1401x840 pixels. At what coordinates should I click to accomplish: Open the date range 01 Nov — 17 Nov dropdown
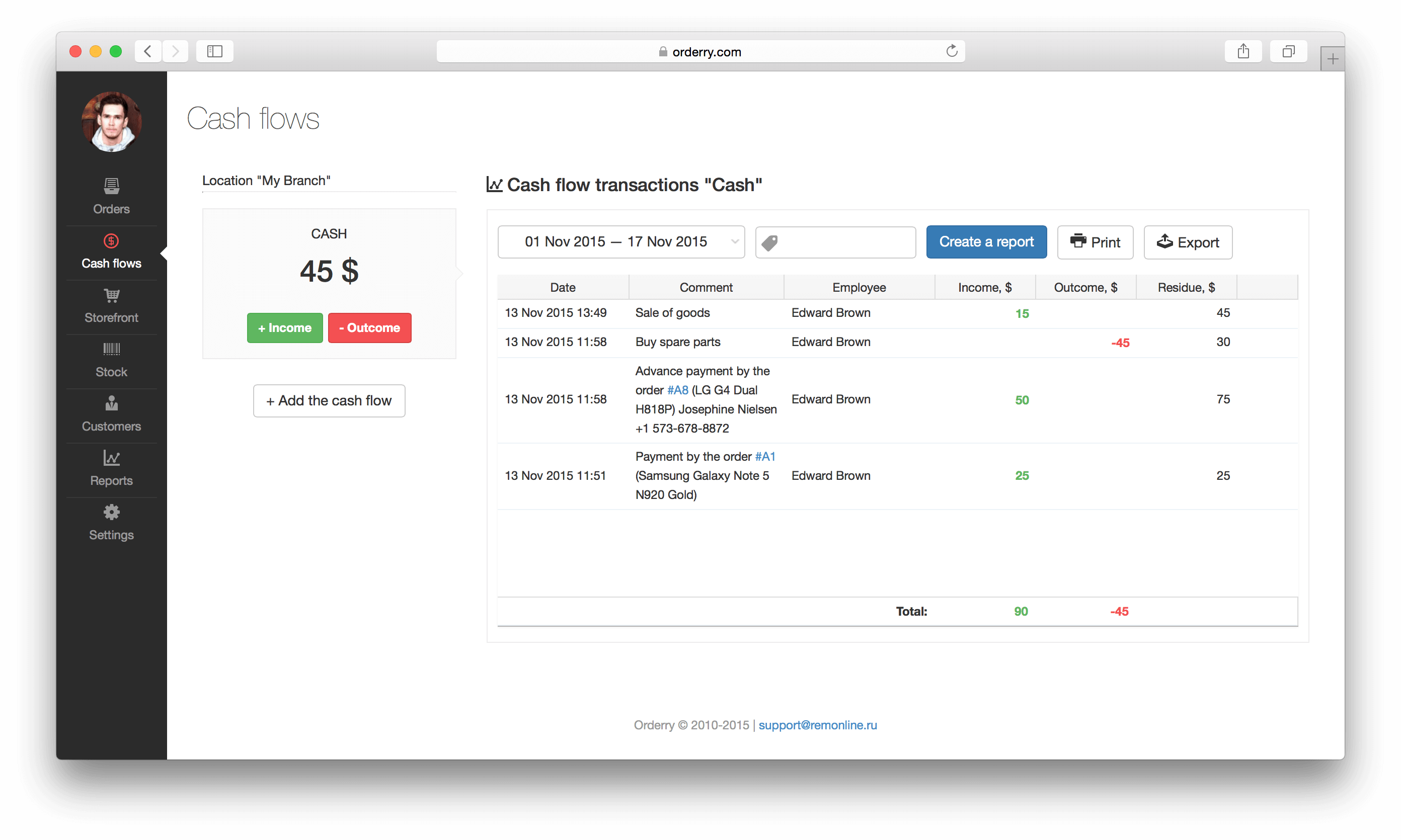(x=621, y=242)
